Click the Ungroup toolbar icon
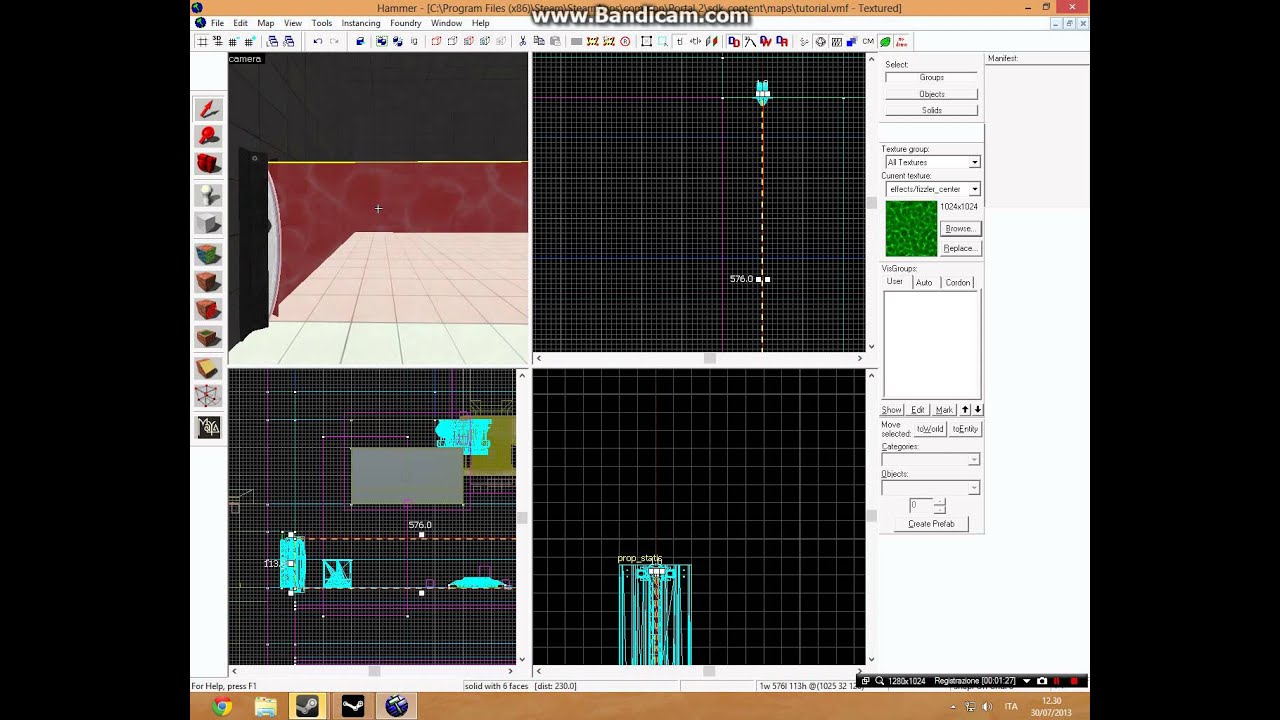 pyautogui.click(x=397, y=41)
